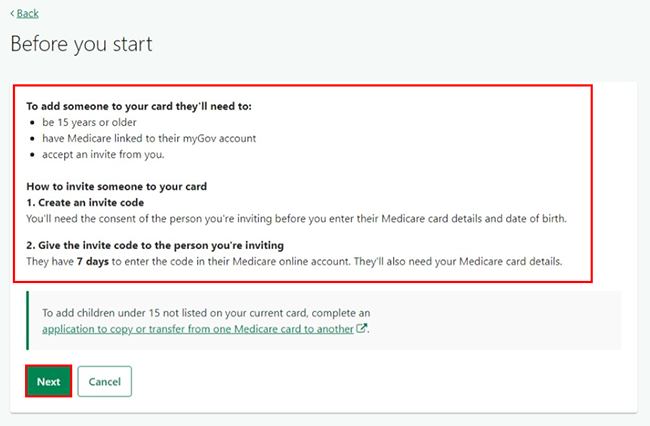
Task: Click the 'accept an invite from you' bullet
Action: click(103, 155)
